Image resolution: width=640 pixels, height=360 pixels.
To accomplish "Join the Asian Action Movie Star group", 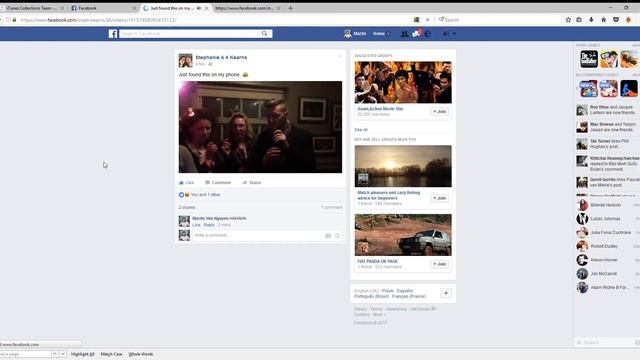I will click(x=440, y=111).
